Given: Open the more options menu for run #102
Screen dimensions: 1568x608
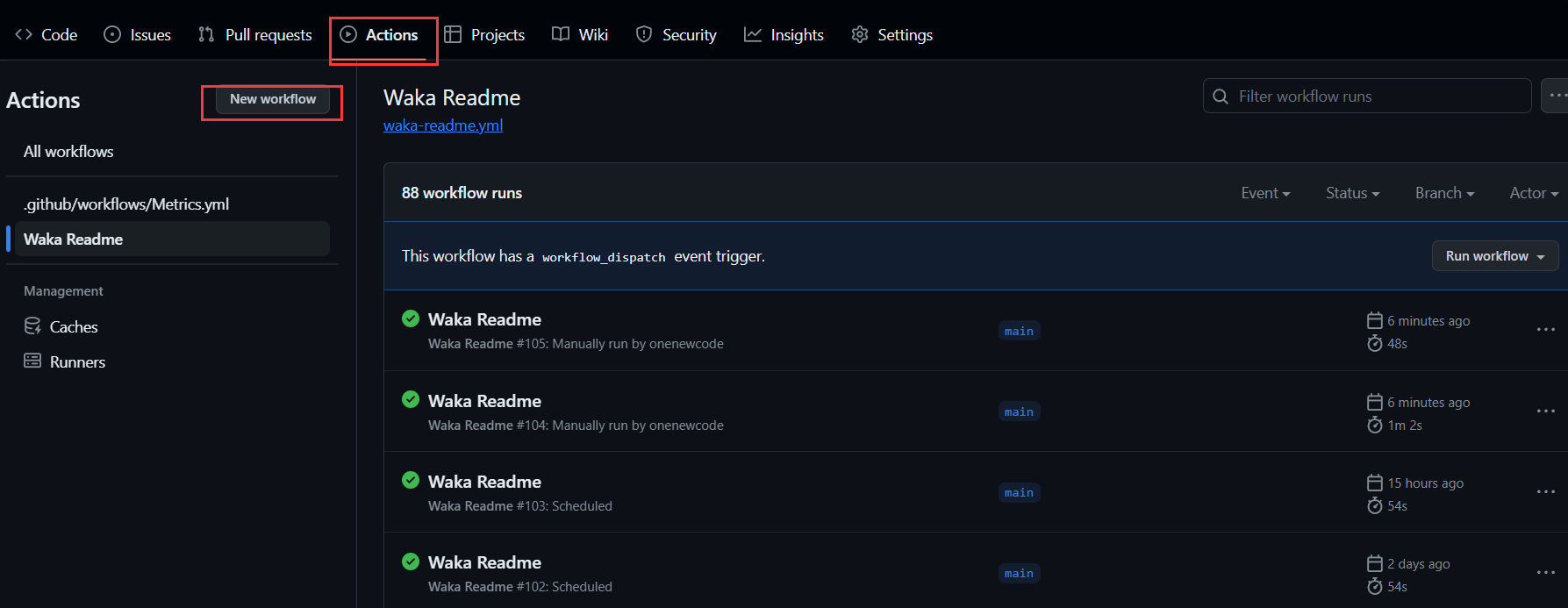Looking at the screenshot, I should click(1546, 572).
